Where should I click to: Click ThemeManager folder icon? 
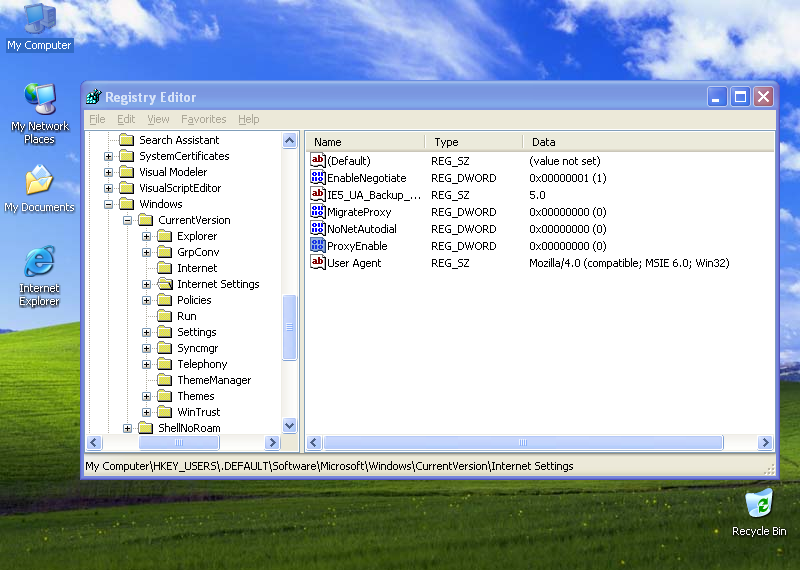(x=165, y=380)
